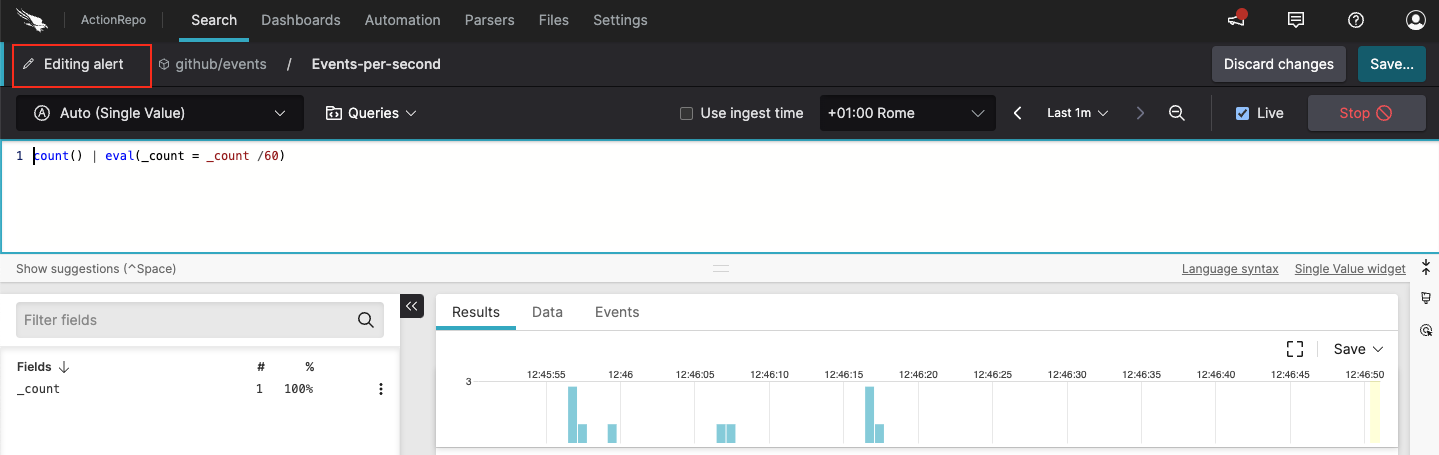Open the Auto (Single Value) widget dropdown
The height and width of the screenshot is (455, 1439).
point(160,113)
